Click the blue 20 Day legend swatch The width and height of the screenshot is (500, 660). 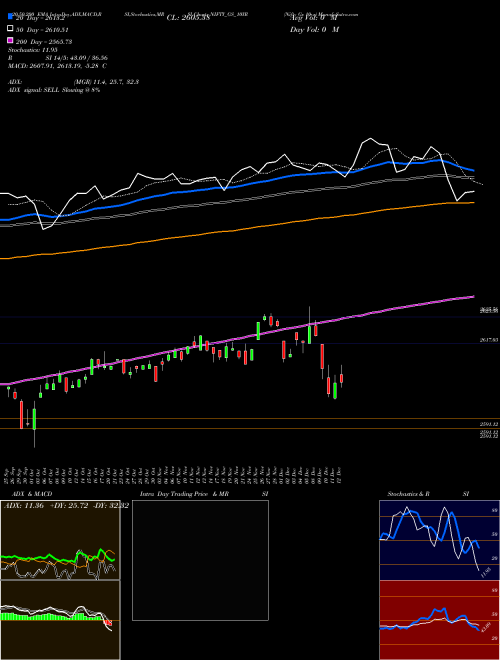pyautogui.click(x=10, y=17)
